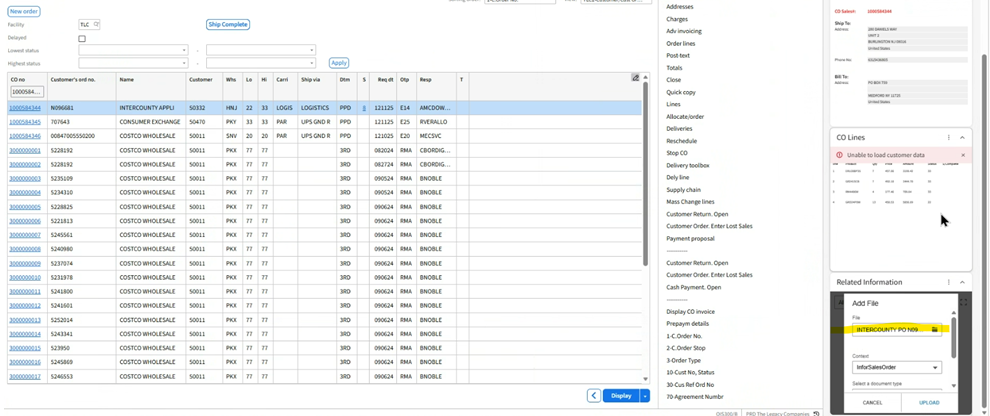Select Reschedule option
Image resolution: width=990 pixels, height=416 pixels.
point(681,141)
